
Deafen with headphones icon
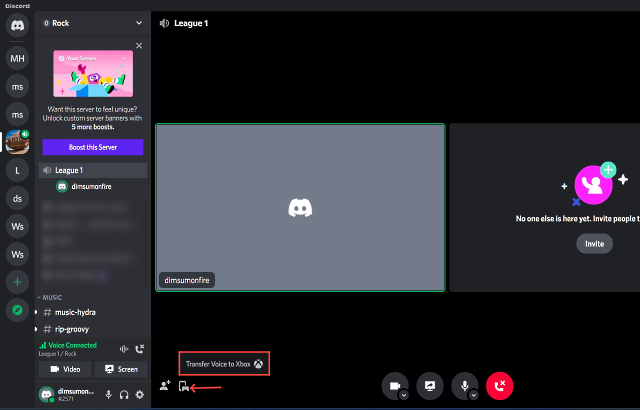124,394
